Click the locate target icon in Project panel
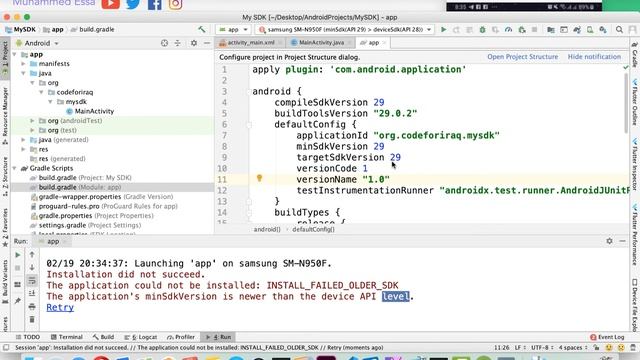Viewport: 640px width, 360px height. pos(164,43)
